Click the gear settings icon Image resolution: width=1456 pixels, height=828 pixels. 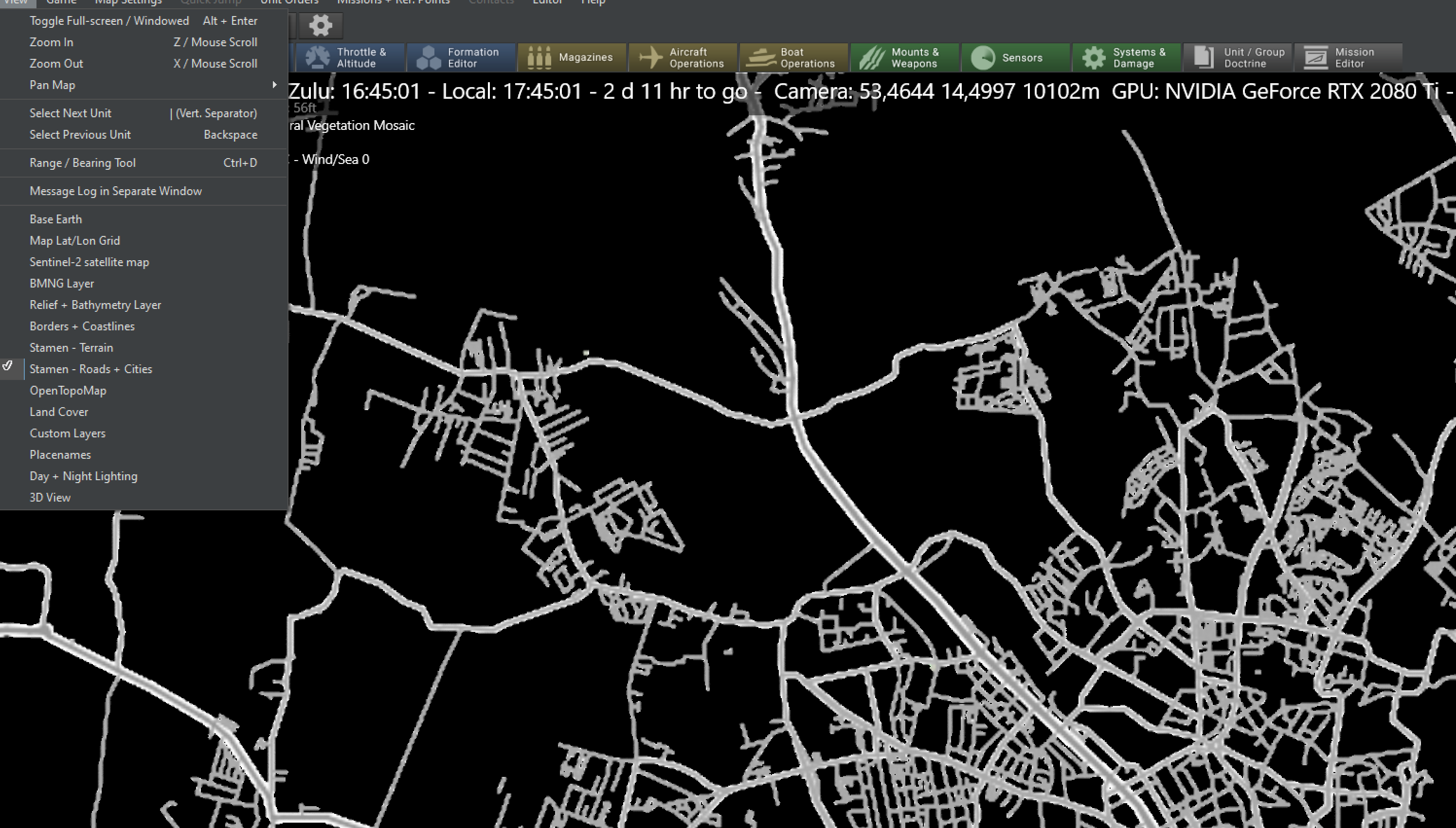tap(320, 25)
